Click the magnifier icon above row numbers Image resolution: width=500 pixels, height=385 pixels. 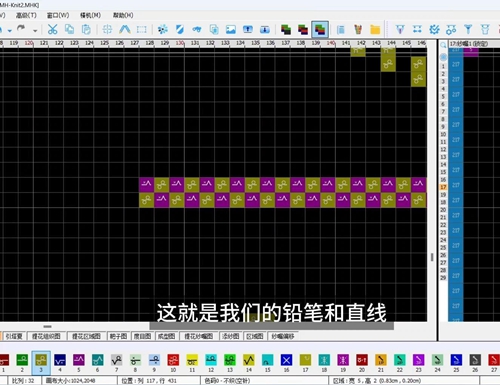[443, 45]
